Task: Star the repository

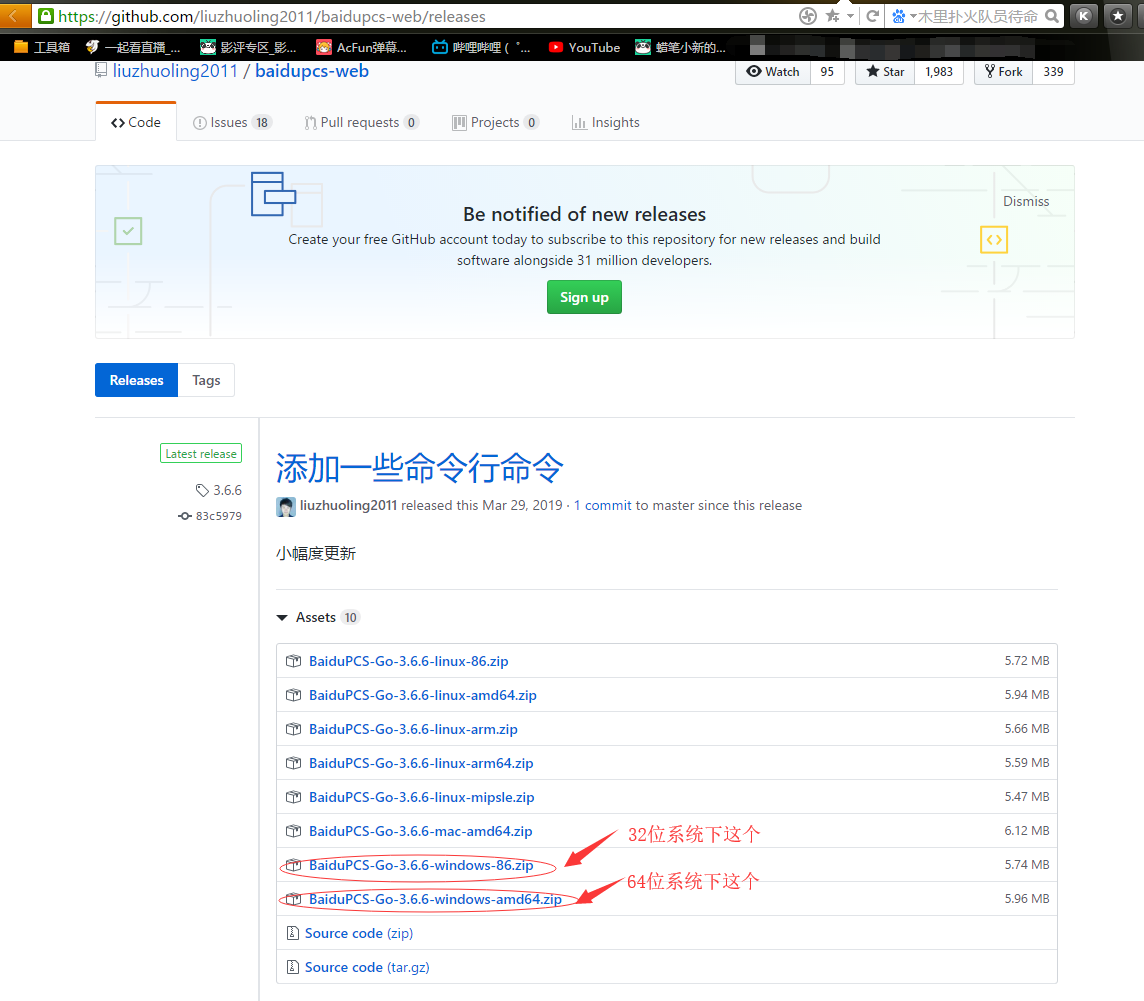Action: coord(885,72)
